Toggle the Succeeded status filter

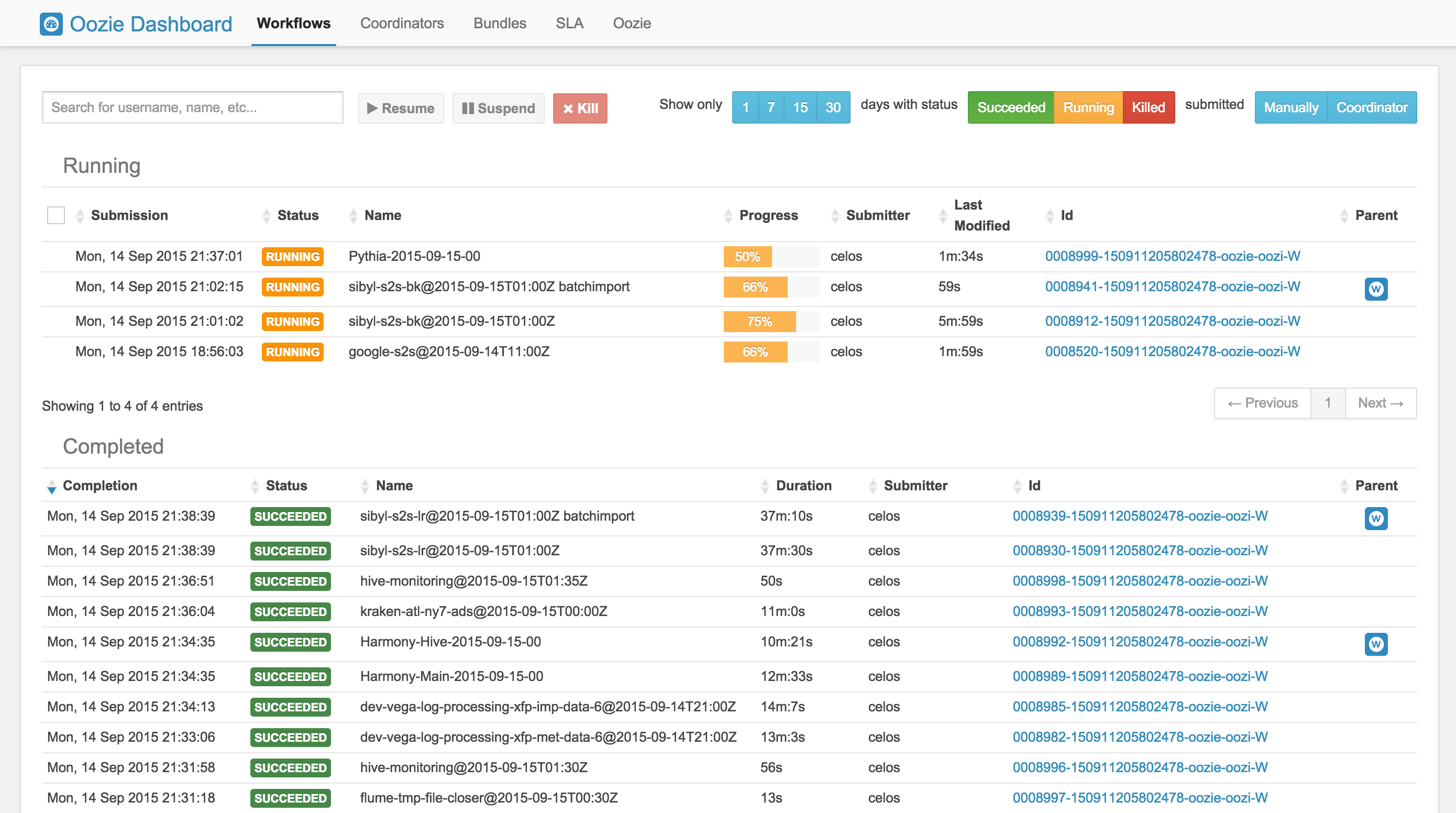(x=1011, y=107)
